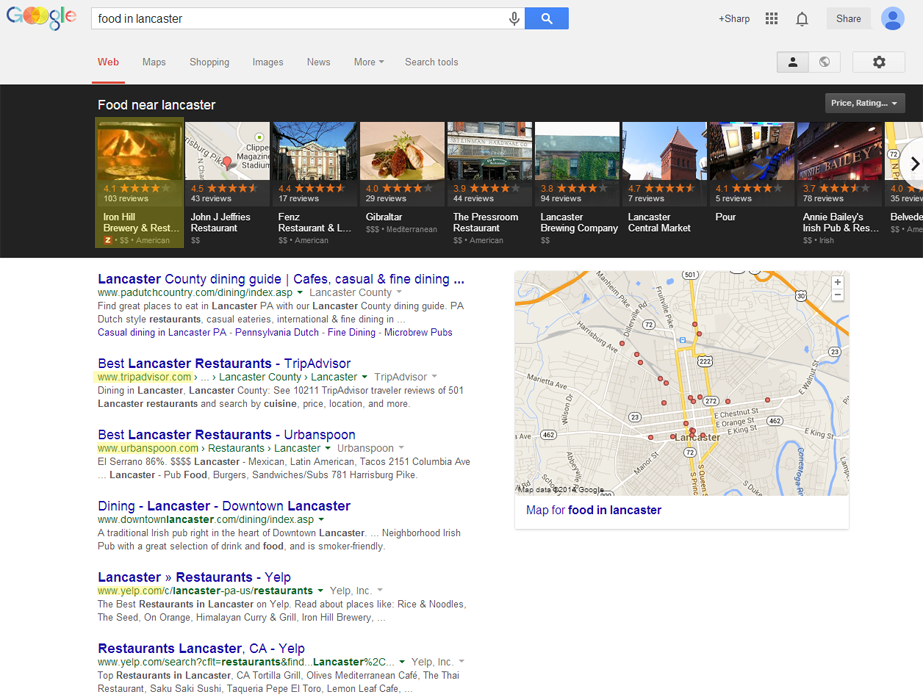Open the Fine Dining sitelink

pos(351,333)
